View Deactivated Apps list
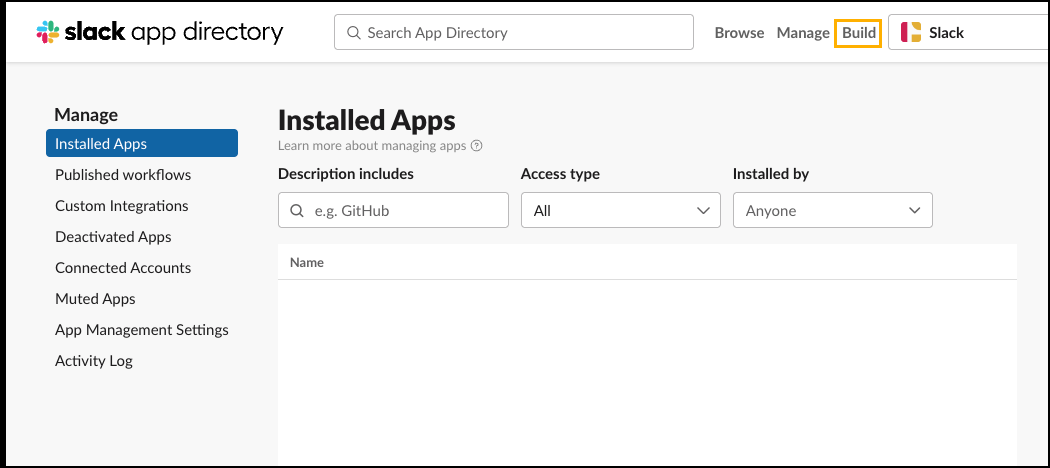The height and width of the screenshot is (468, 1050). (x=113, y=237)
